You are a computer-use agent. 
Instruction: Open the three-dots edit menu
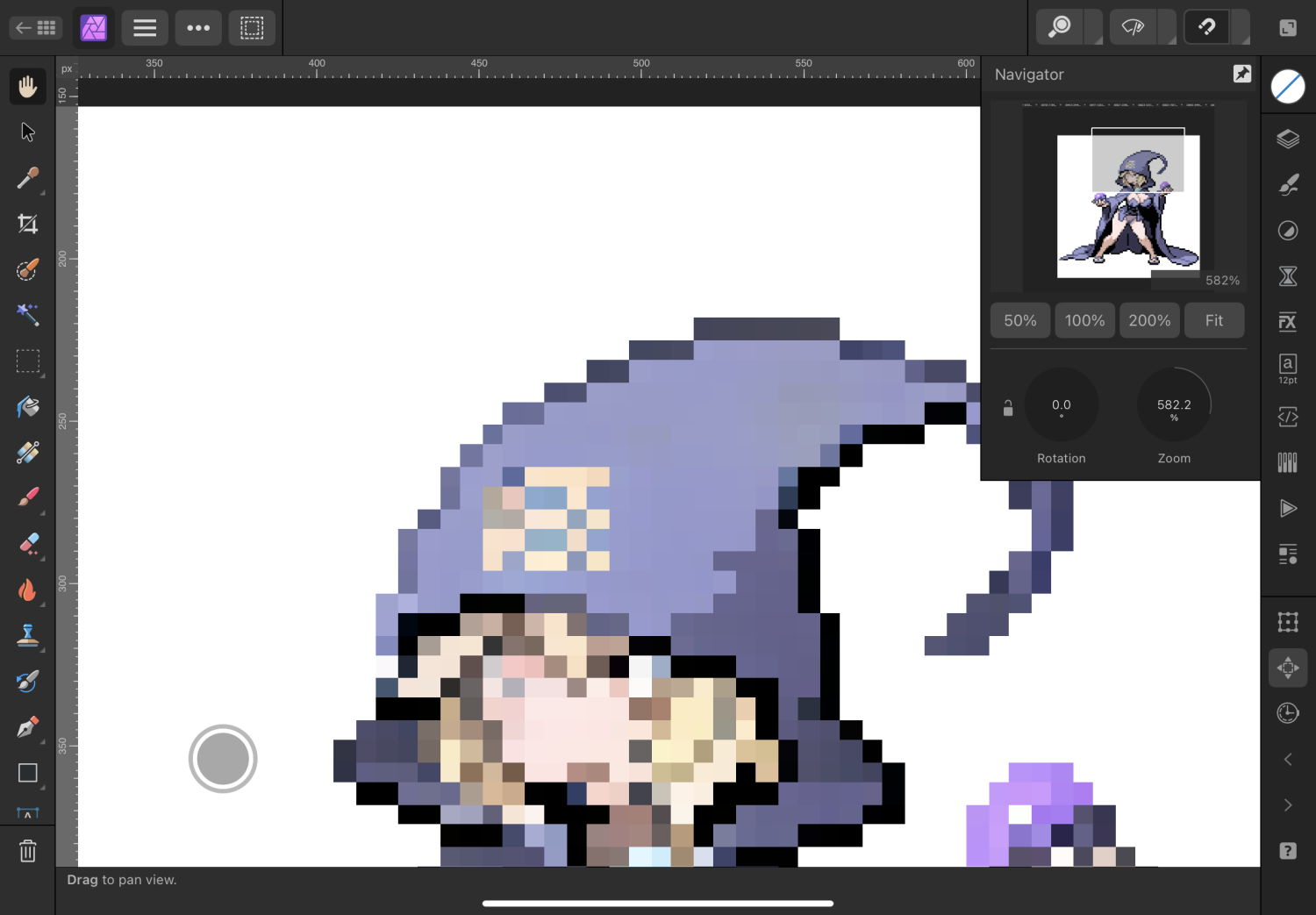click(x=198, y=28)
